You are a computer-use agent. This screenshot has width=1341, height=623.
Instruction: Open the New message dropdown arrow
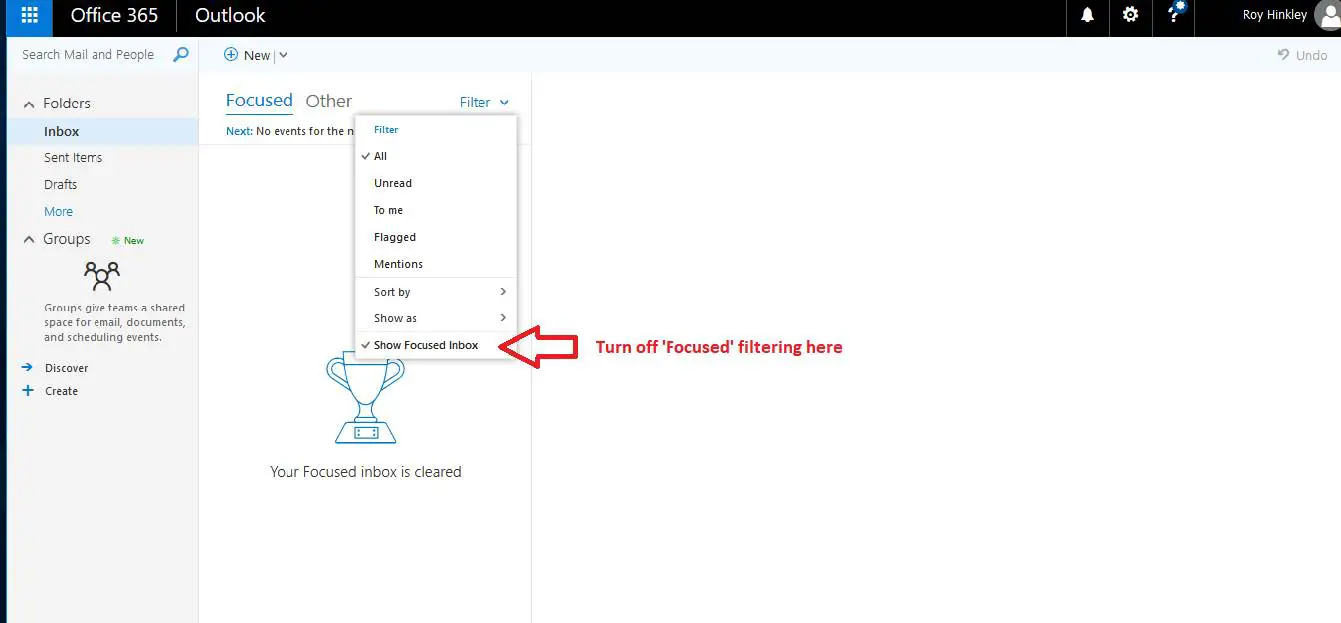[283, 55]
